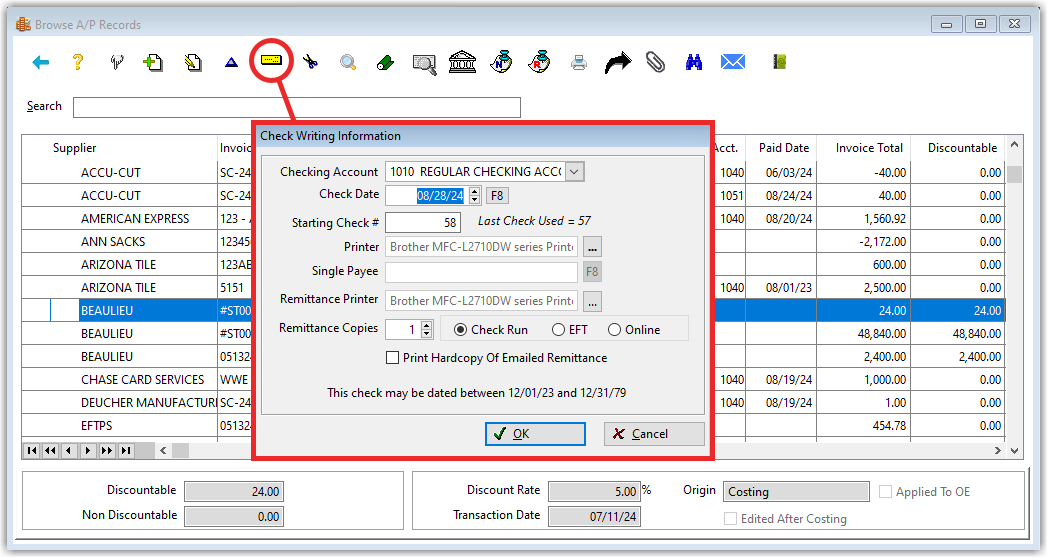This screenshot has width=1048, height=558.
Task: Click F8 button beside Check Date
Action: click(497, 196)
